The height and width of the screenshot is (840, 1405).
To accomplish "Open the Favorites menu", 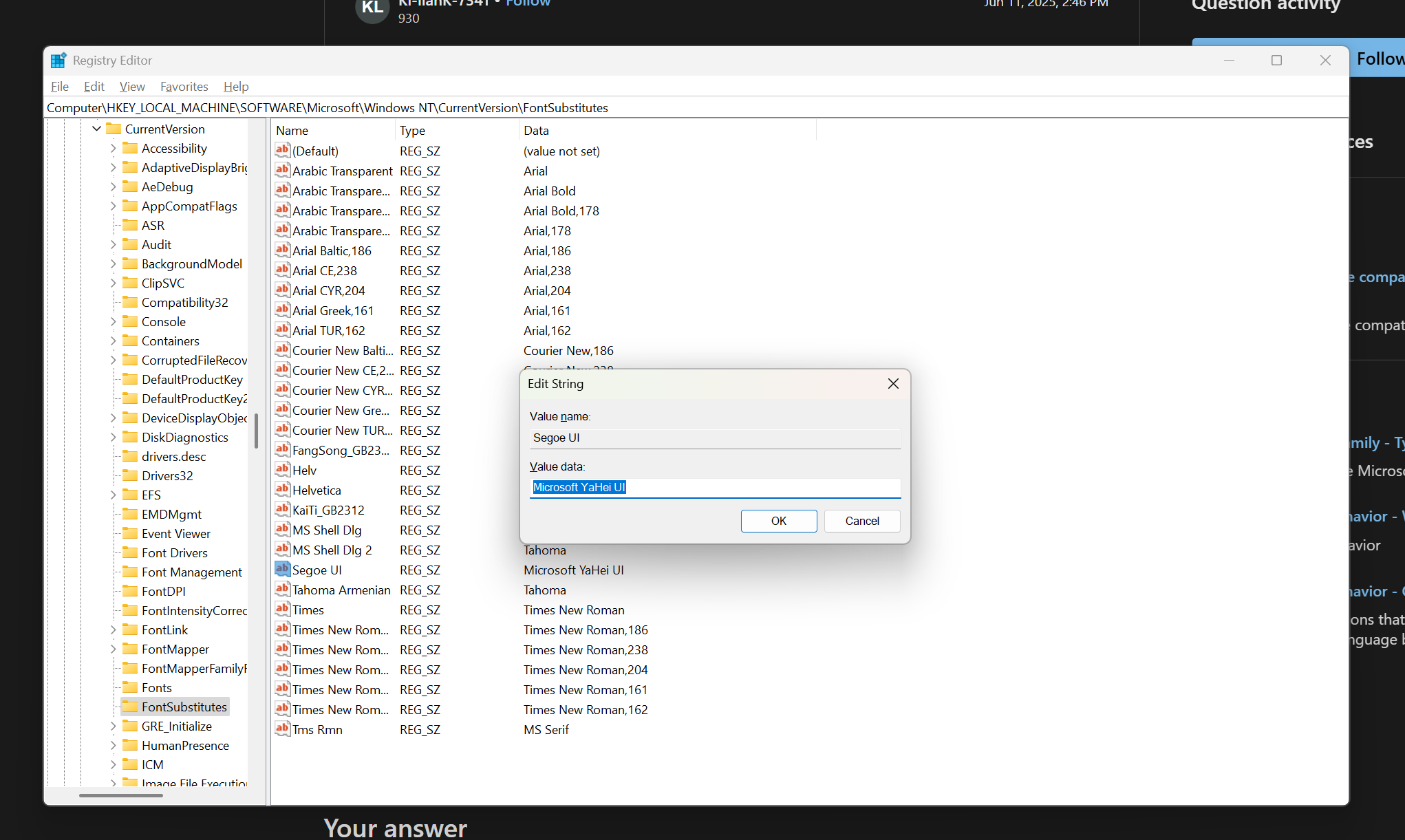I will pos(184,87).
